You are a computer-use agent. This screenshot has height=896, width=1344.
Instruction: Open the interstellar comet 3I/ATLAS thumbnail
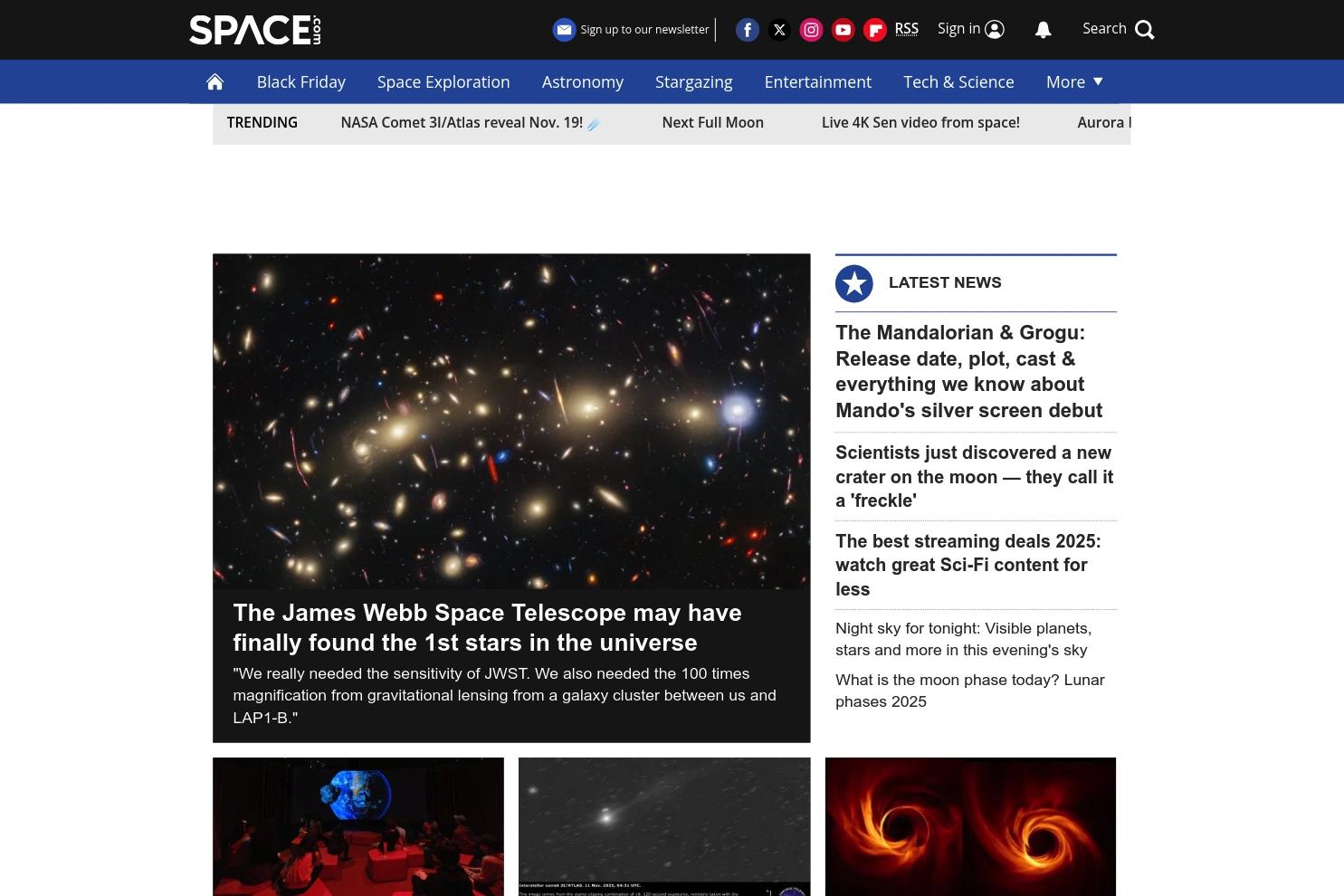[664, 826]
